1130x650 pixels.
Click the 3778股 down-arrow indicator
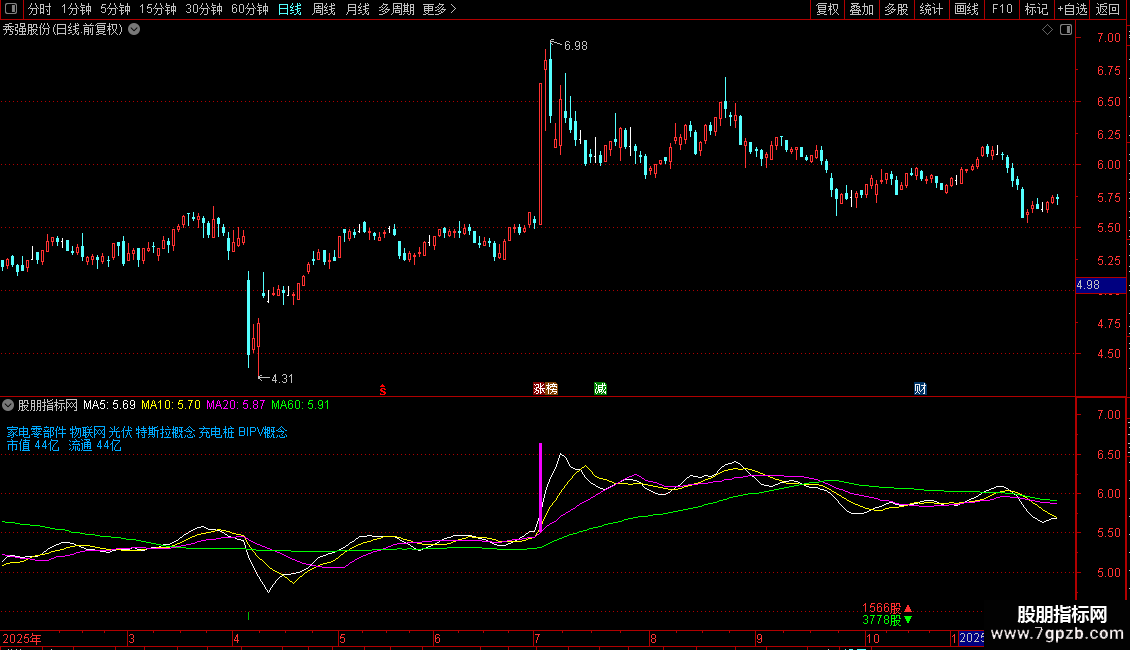pyautogui.click(x=887, y=620)
